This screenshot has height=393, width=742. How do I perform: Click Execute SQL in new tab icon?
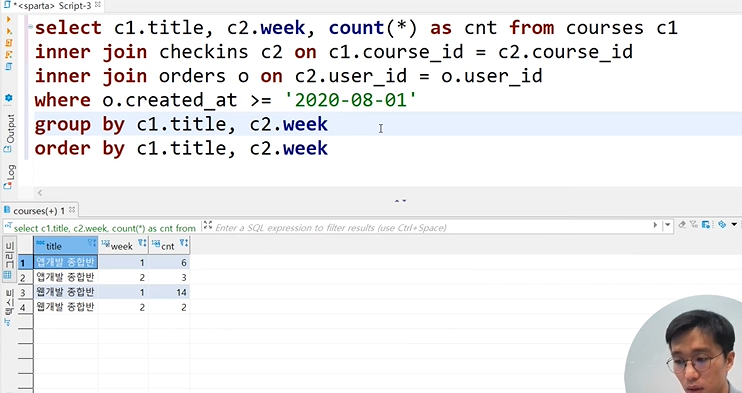(x=9, y=31)
